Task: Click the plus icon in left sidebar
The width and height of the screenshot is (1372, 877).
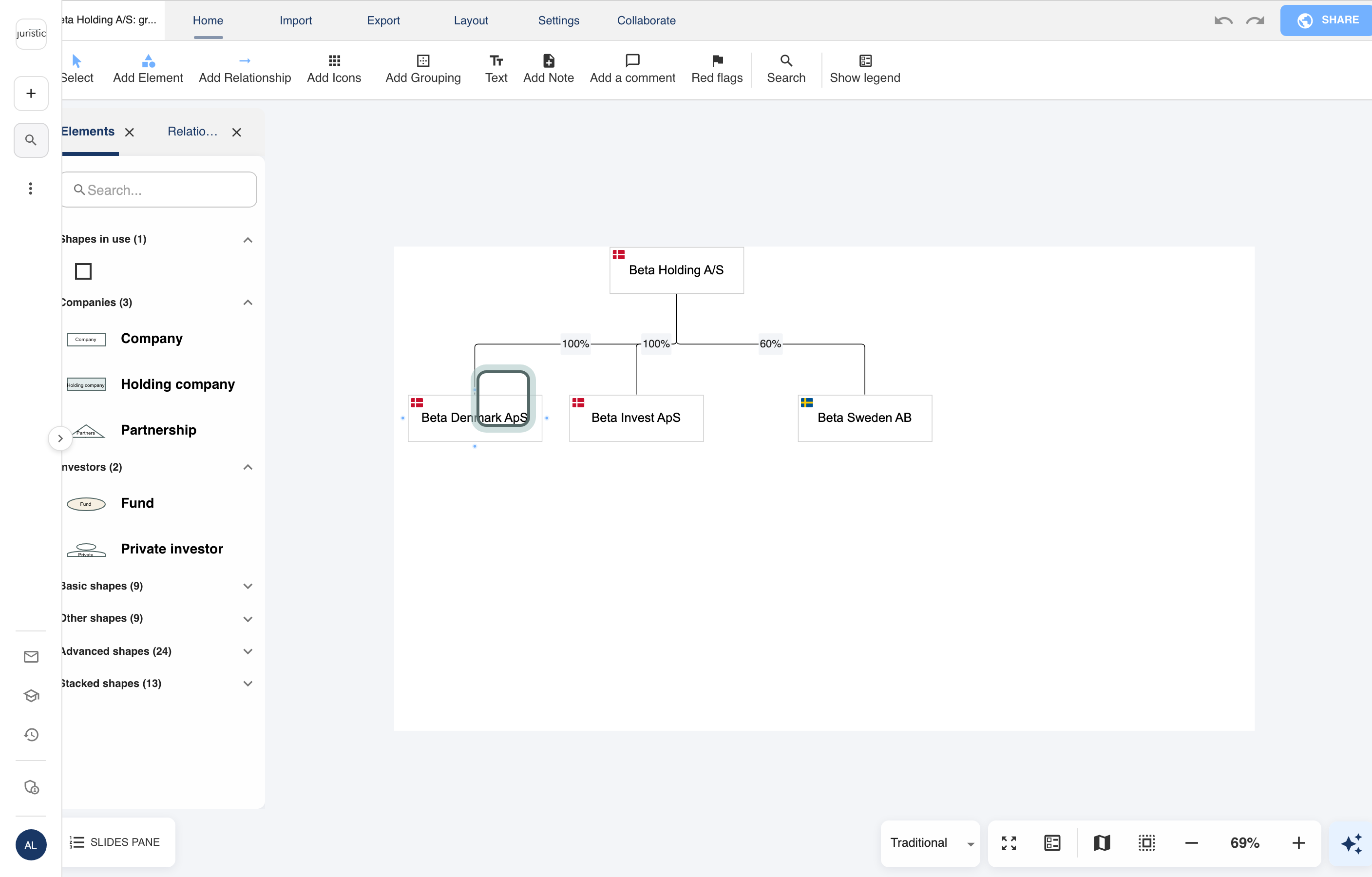Action: click(31, 94)
